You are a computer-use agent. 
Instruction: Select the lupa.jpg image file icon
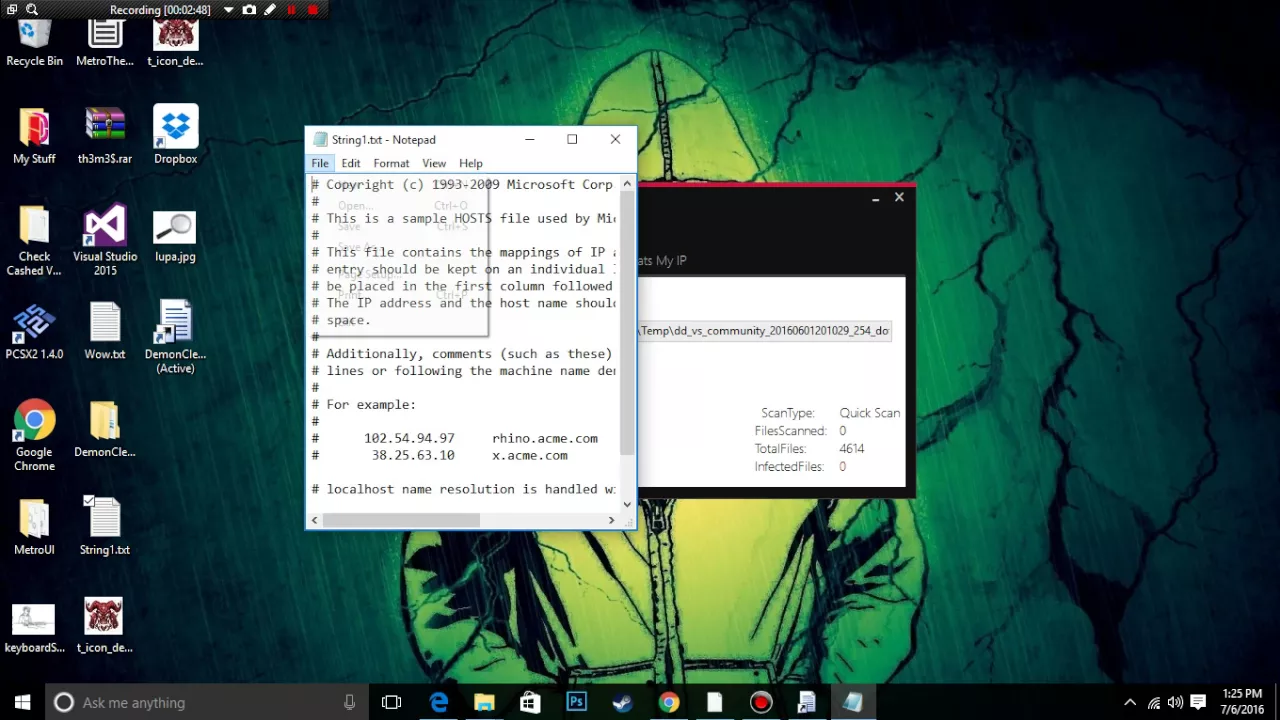(175, 237)
